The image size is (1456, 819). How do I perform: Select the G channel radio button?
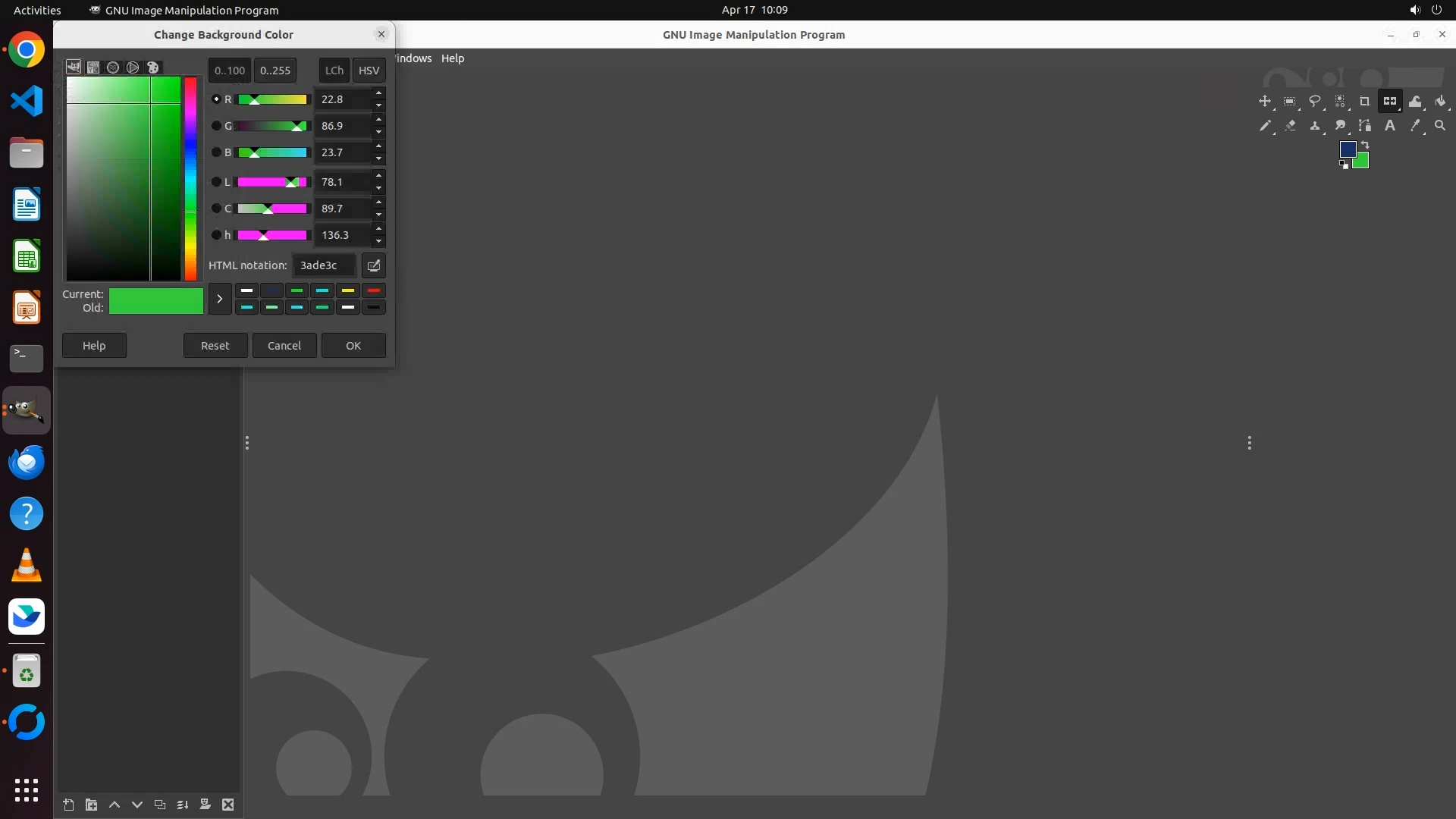coord(216,126)
